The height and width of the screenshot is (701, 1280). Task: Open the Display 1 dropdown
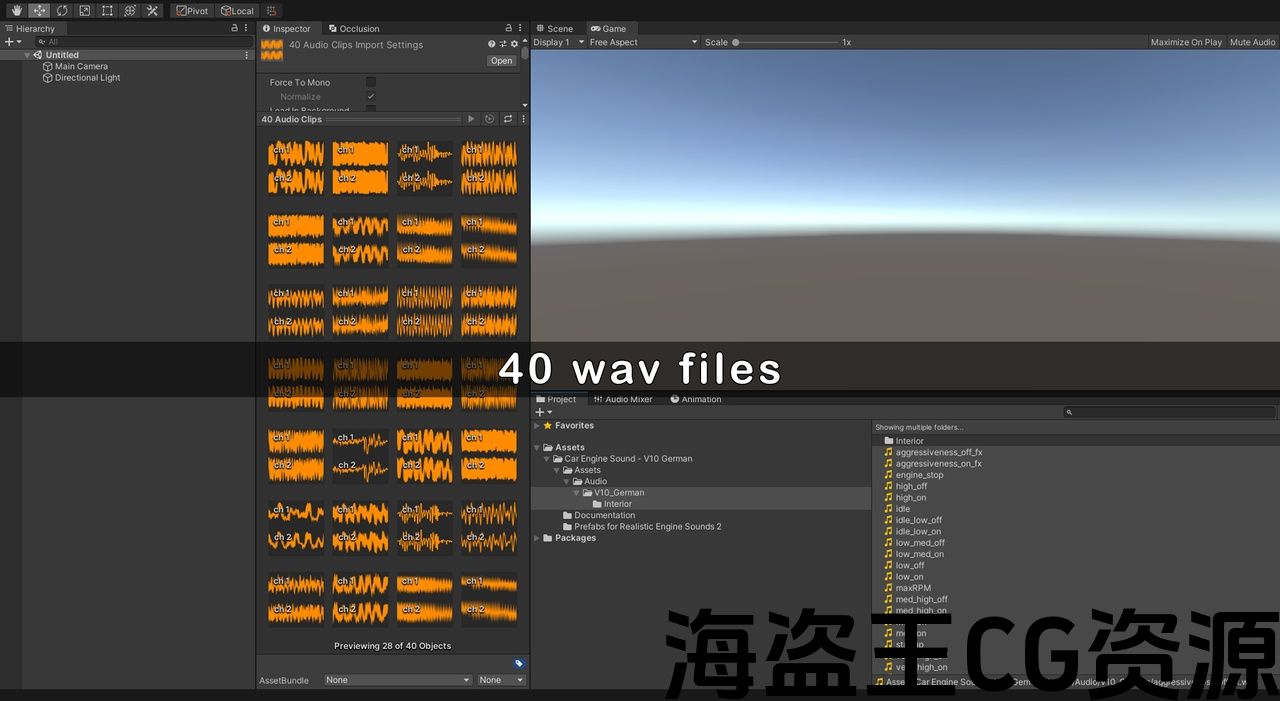(x=558, y=42)
